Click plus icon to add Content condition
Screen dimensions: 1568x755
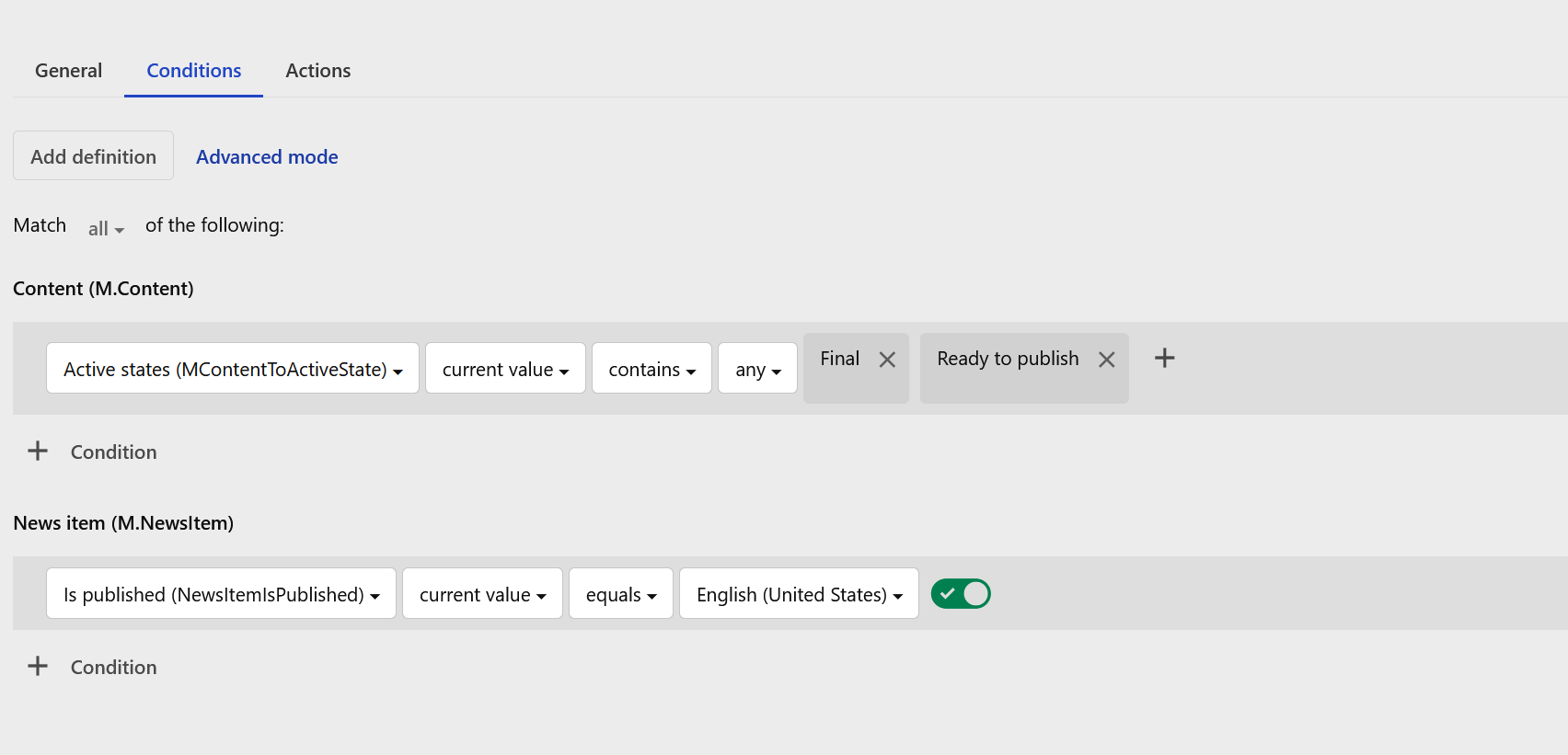(x=38, y=452)
